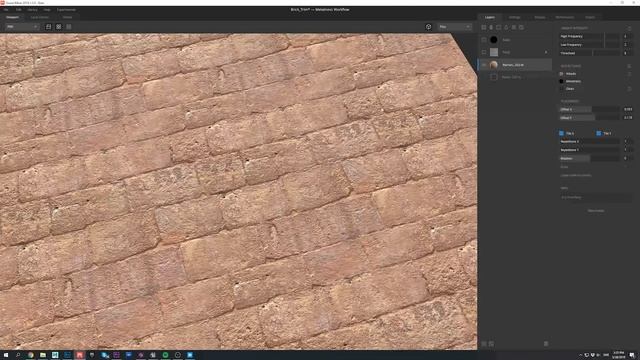Viewport: 640px width, 360px height.
Task: Click the first icon at Layers panel bottom
Action: point(484,344)
